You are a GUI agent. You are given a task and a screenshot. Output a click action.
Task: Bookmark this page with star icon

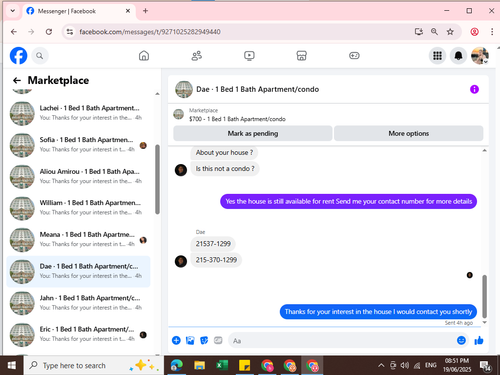450,32
